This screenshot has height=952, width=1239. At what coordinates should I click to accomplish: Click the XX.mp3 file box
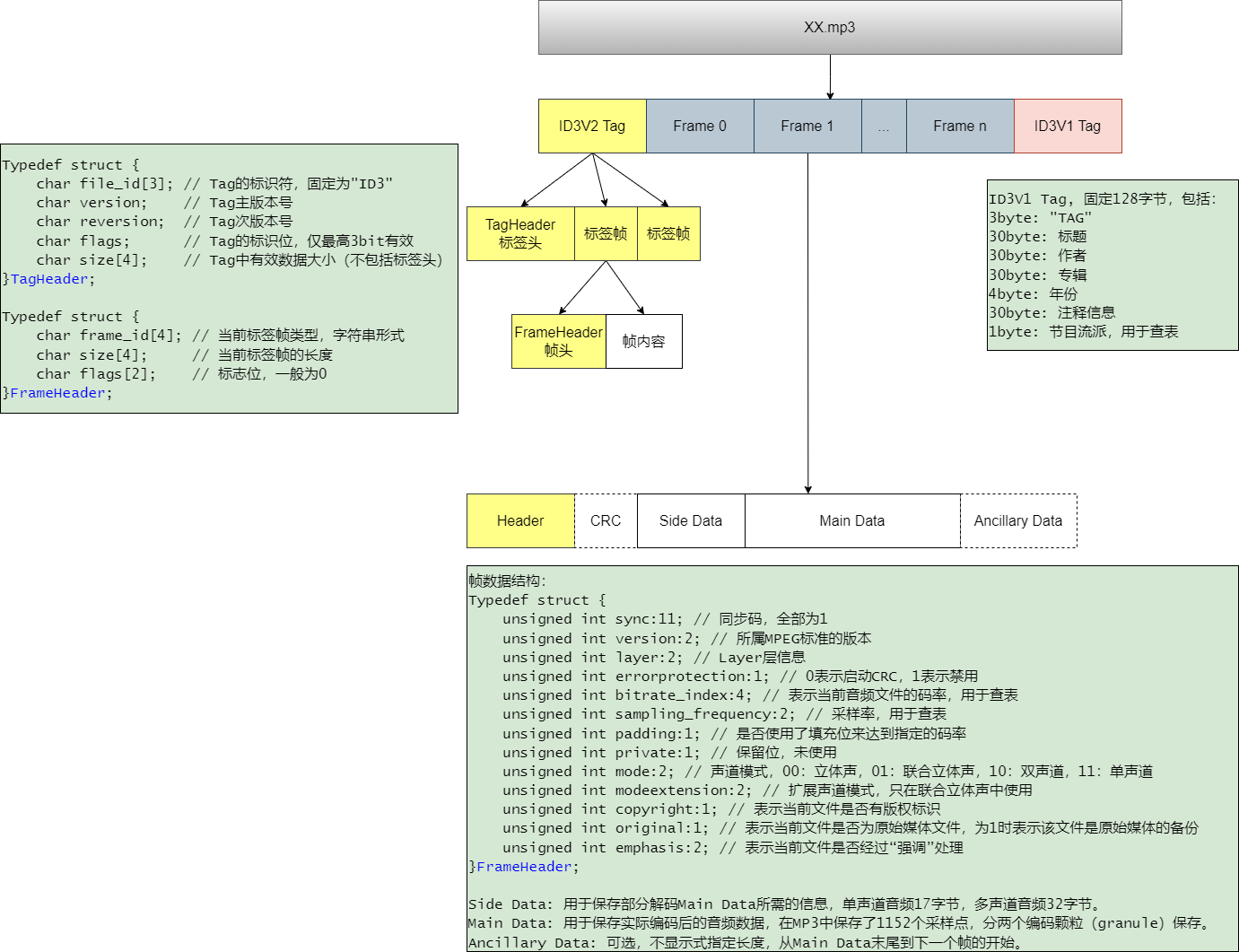[x=829, y=27]
